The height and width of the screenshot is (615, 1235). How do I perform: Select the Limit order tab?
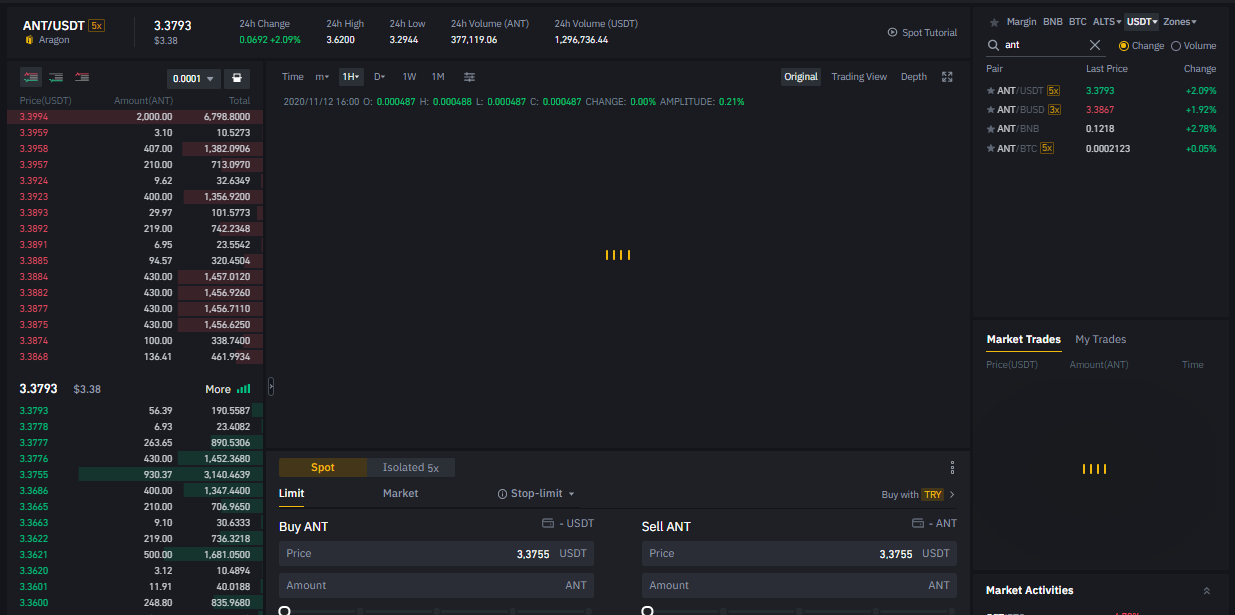[291, 494]
